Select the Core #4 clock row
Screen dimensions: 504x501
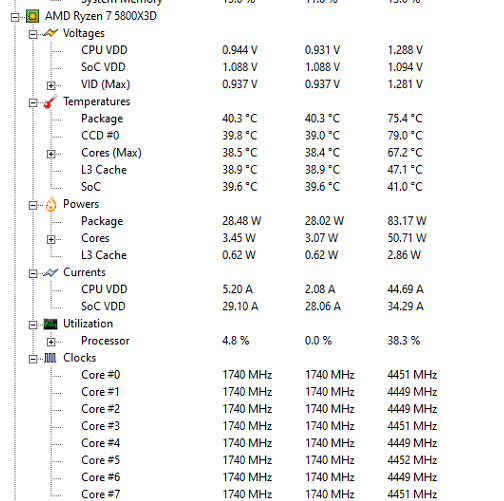(101, 443)
